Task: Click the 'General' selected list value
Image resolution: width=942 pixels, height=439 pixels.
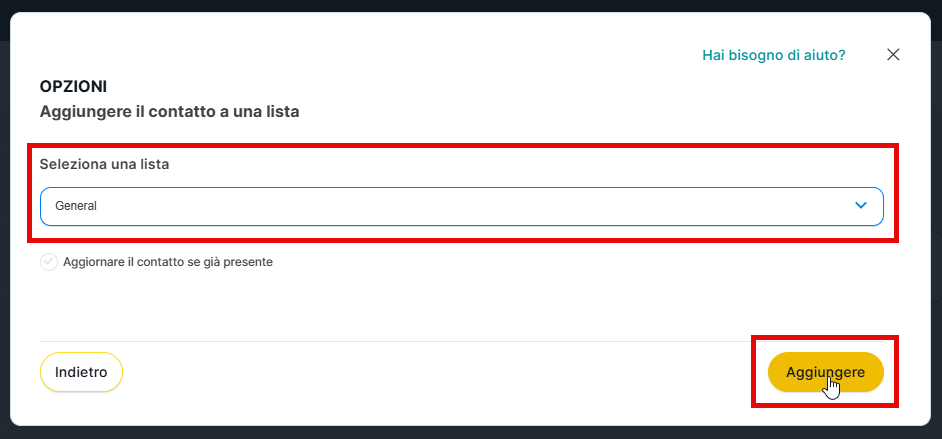Action: (x=76, y=206)
